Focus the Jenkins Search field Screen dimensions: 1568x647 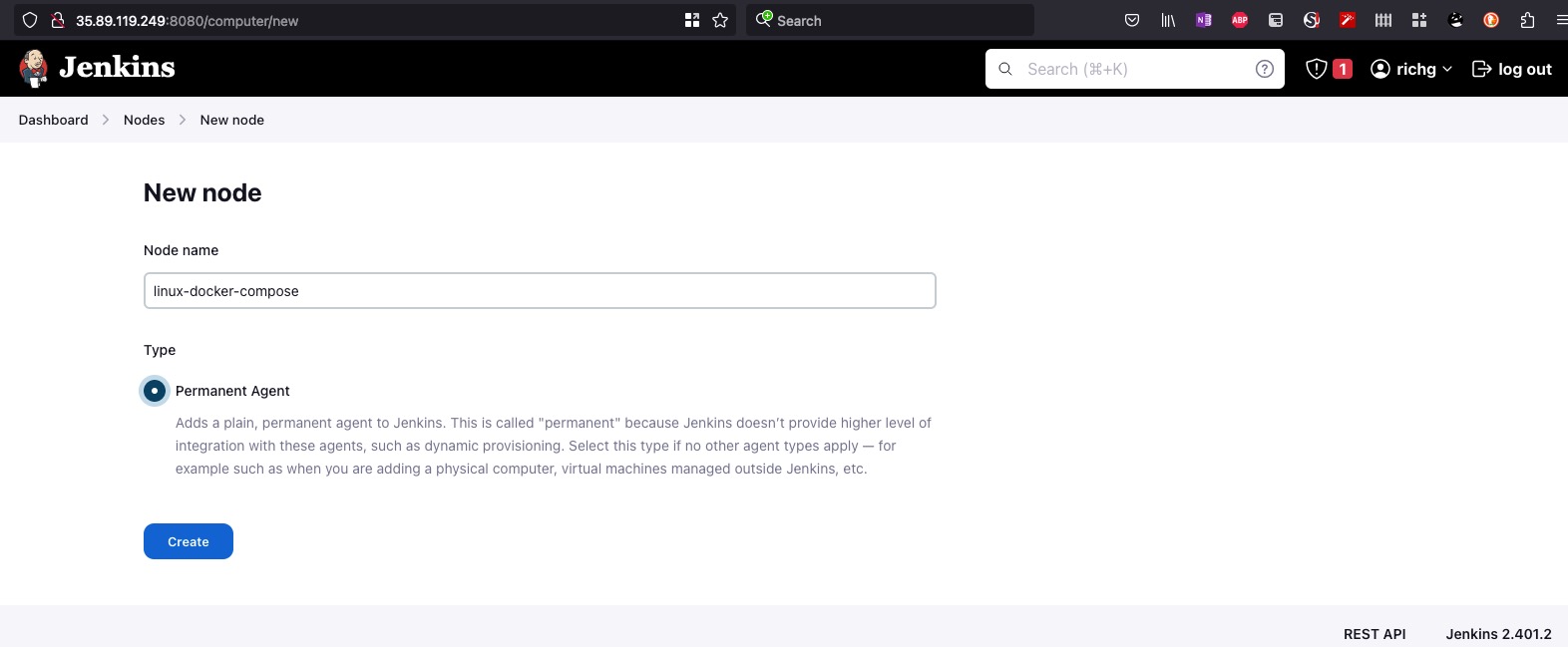coord(1135,69)
